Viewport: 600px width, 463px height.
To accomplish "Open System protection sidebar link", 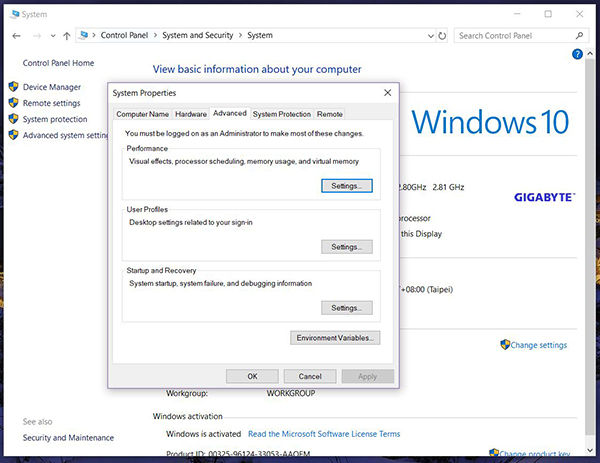I will [55, 119].
